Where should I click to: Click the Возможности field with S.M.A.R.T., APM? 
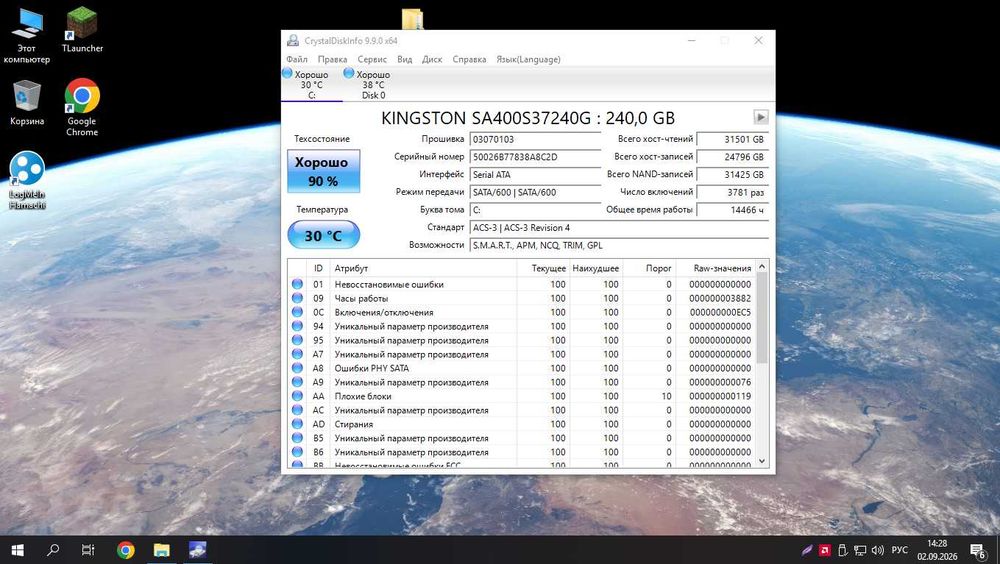tap(619, 245)
